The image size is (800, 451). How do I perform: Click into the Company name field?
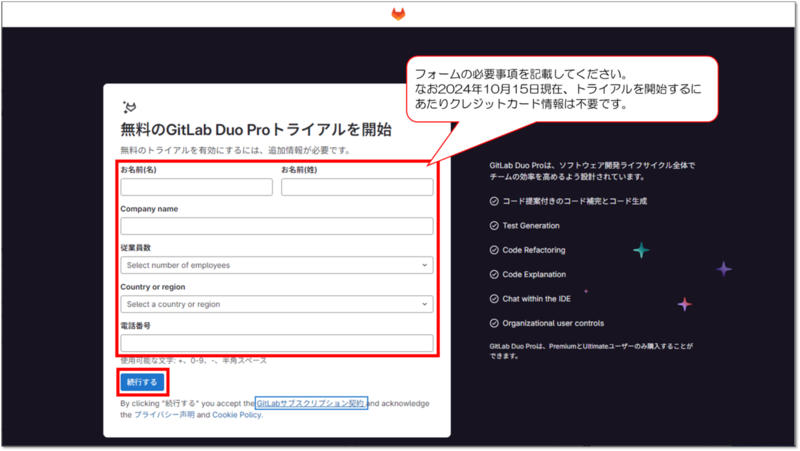277,226
